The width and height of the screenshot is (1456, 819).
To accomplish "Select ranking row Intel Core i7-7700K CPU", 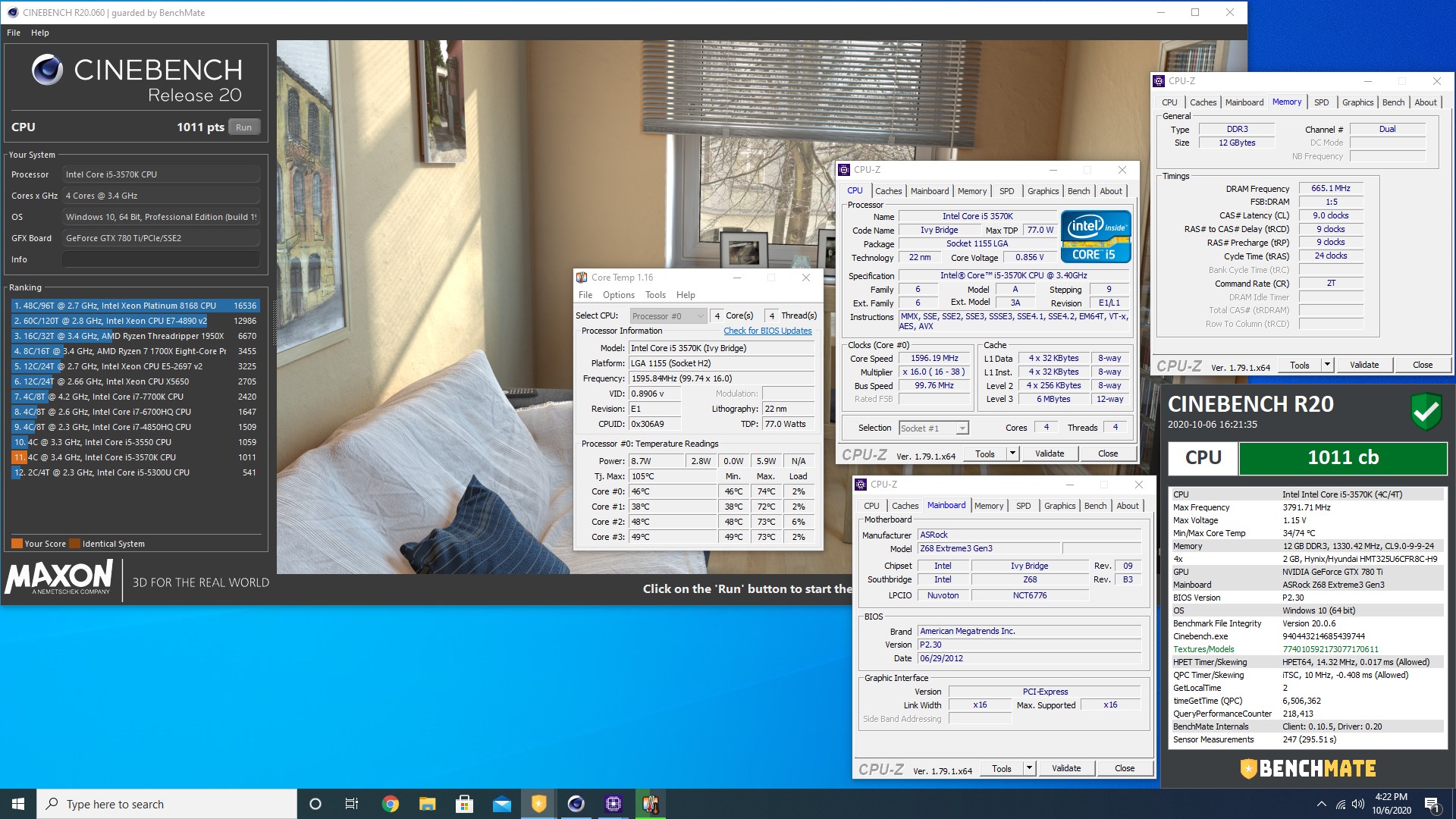I will [x=135, y=397].
